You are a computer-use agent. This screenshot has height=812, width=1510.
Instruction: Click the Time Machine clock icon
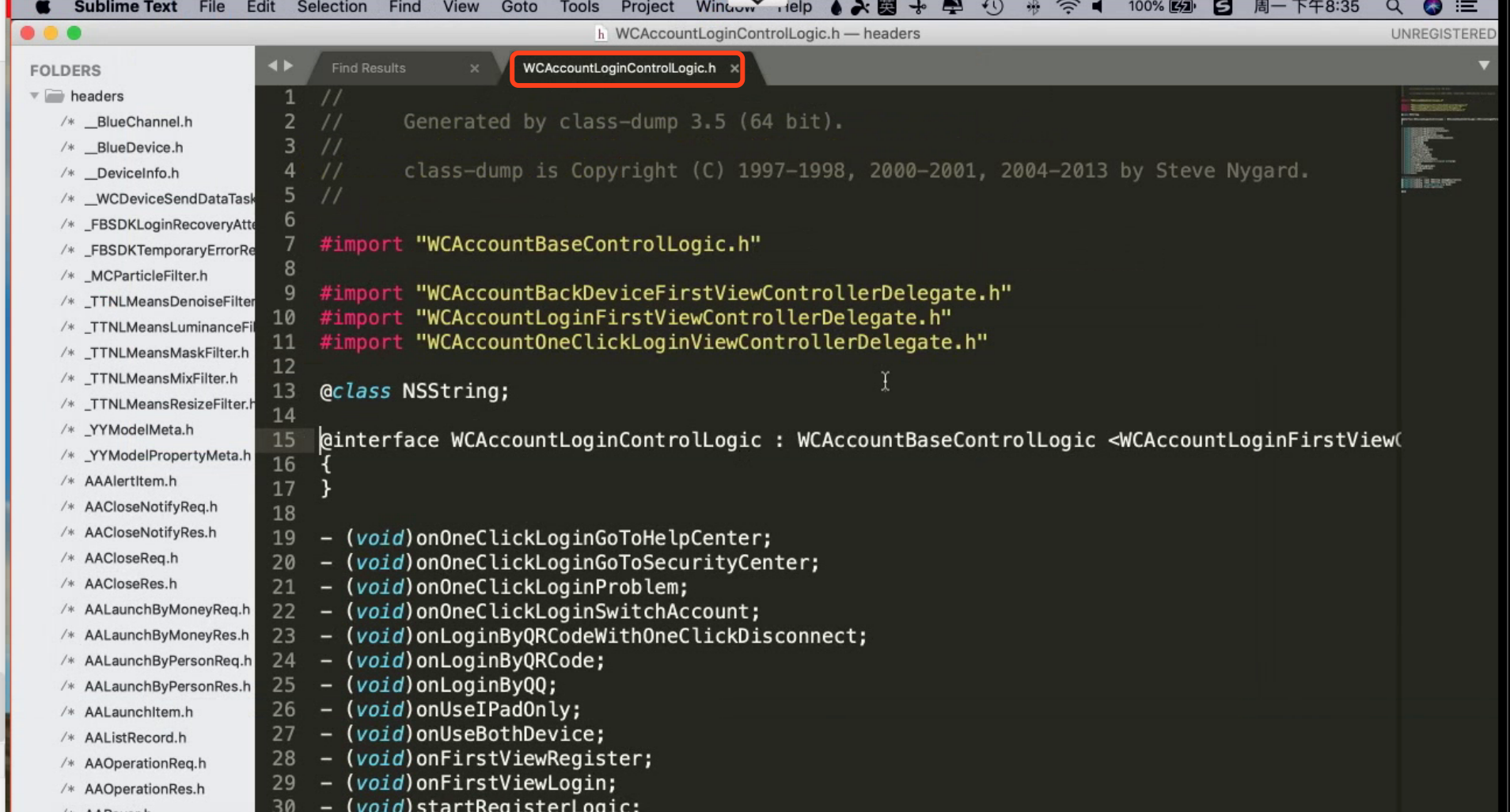[992, 7]
